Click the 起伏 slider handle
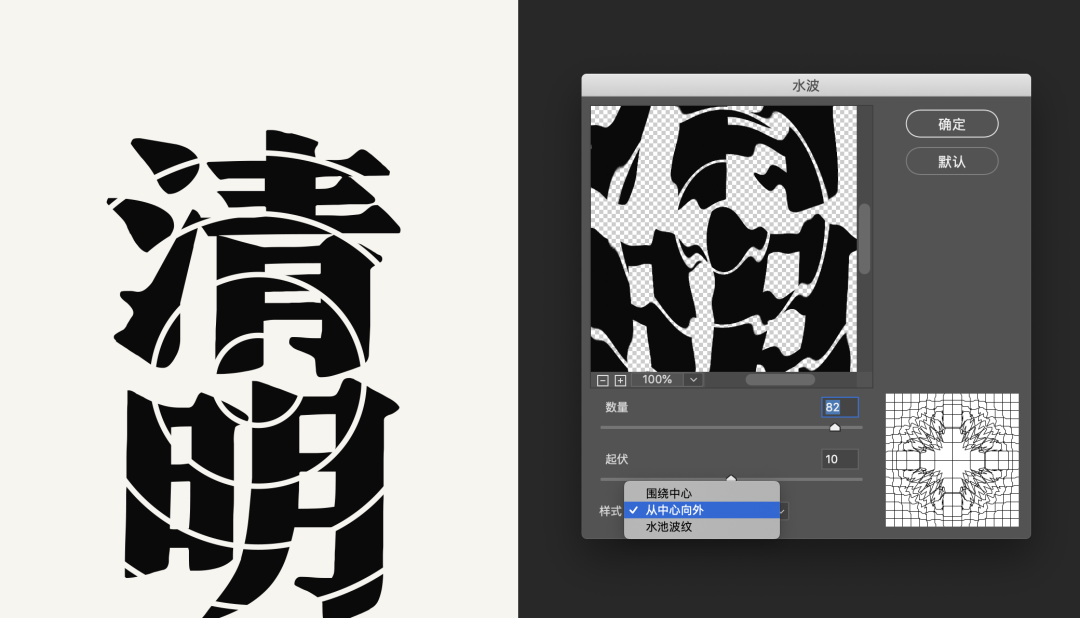The height and width of the screenshot is (618, 1080). coord(731,479)
